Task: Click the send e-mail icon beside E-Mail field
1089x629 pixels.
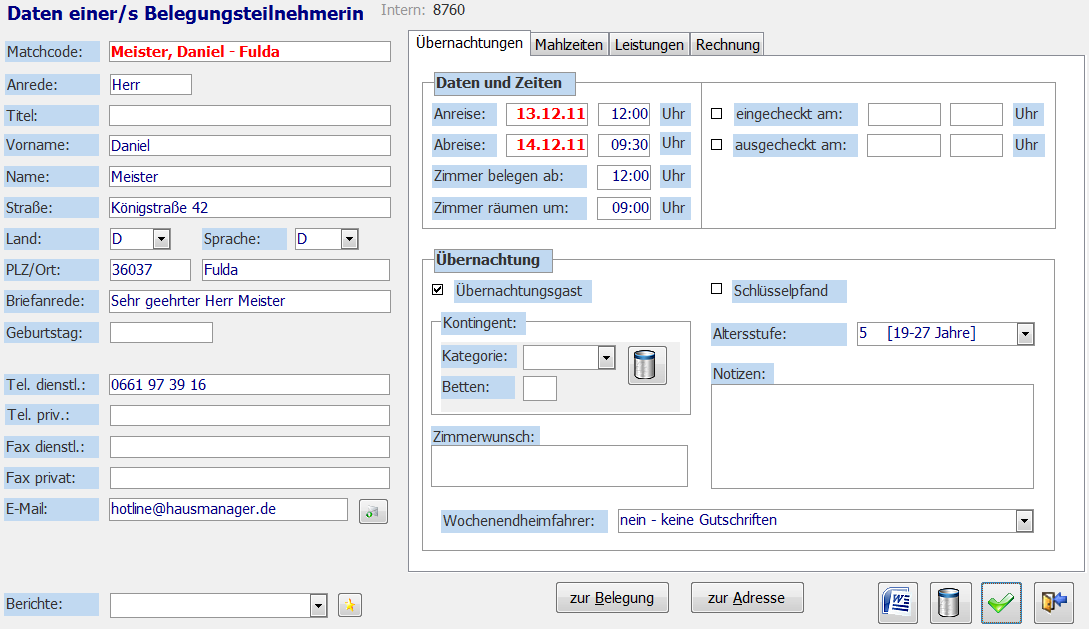Action: tap(373, 511)
